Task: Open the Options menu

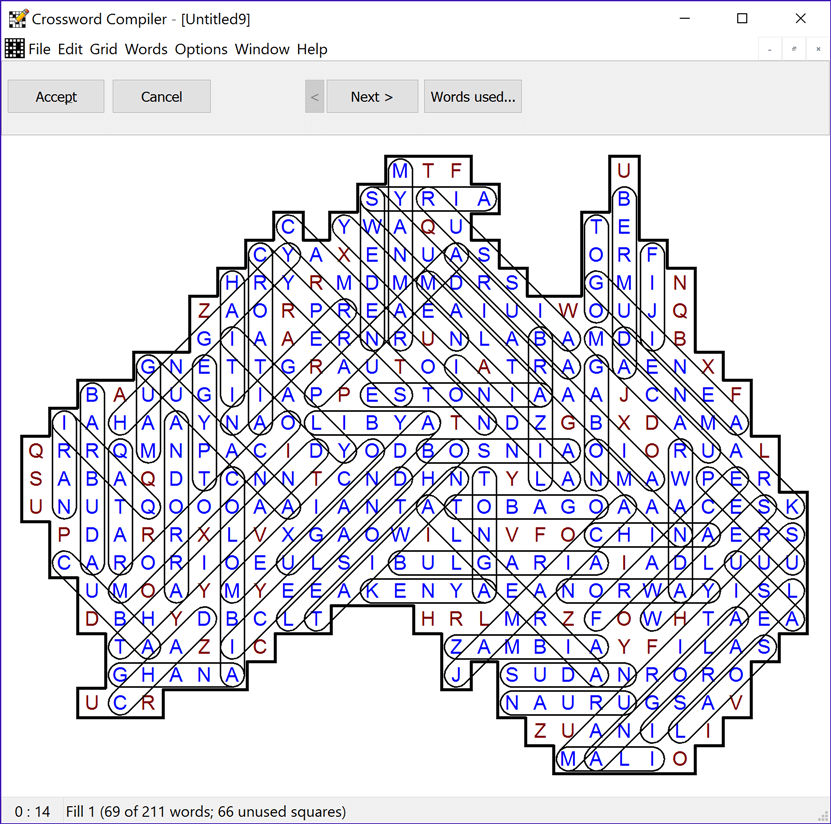Action: (x=200, y=49)
